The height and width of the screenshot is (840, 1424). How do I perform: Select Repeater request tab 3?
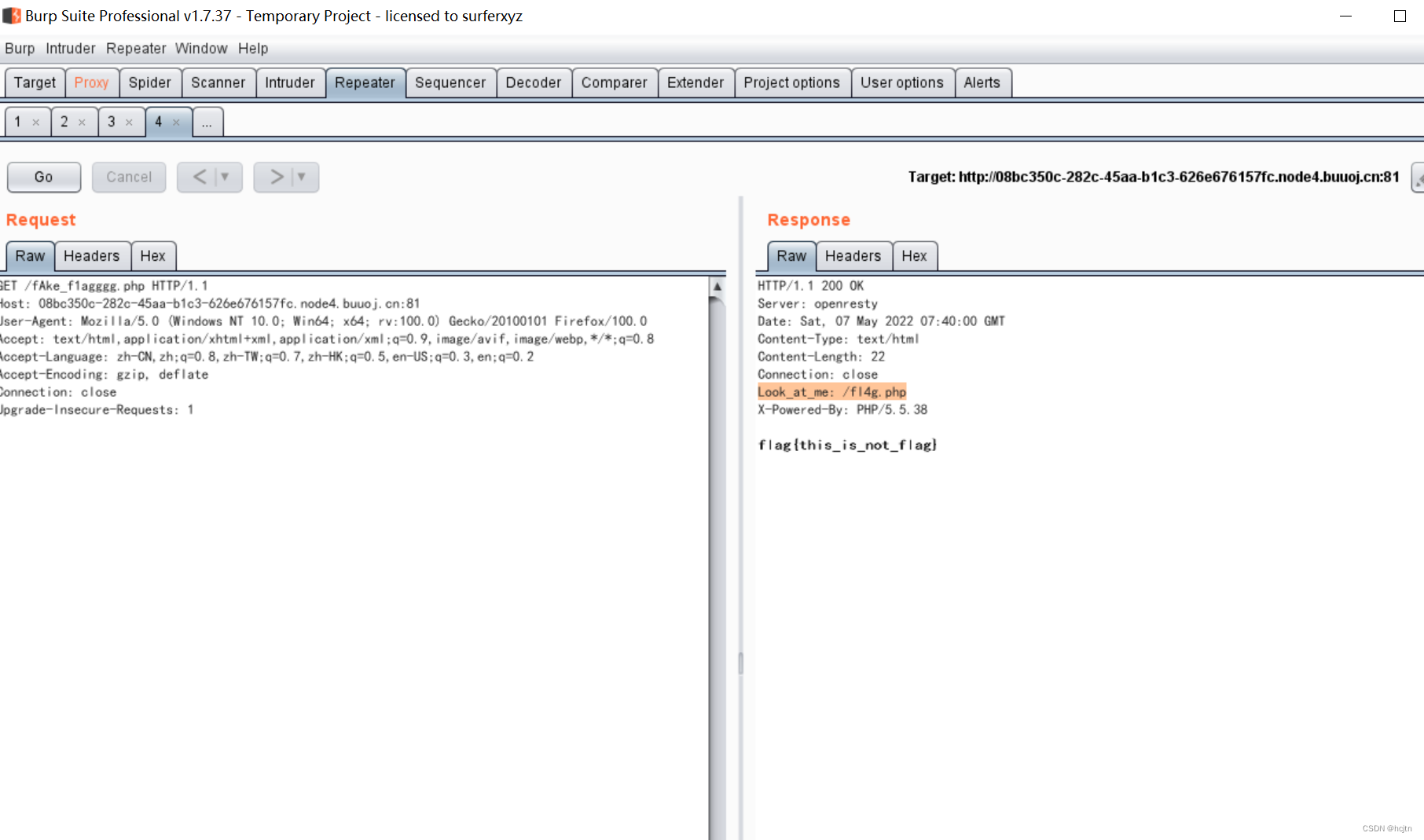(x=112, y=122)
